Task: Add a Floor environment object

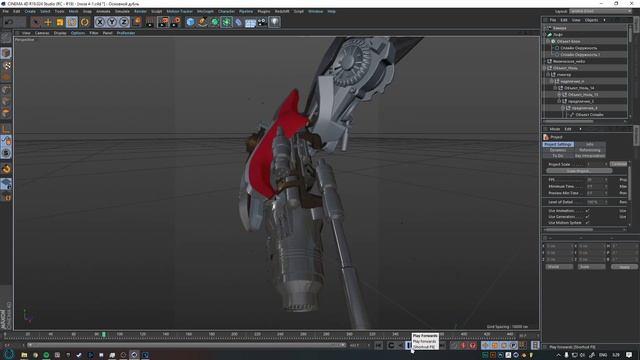Action: pos(250,22)
